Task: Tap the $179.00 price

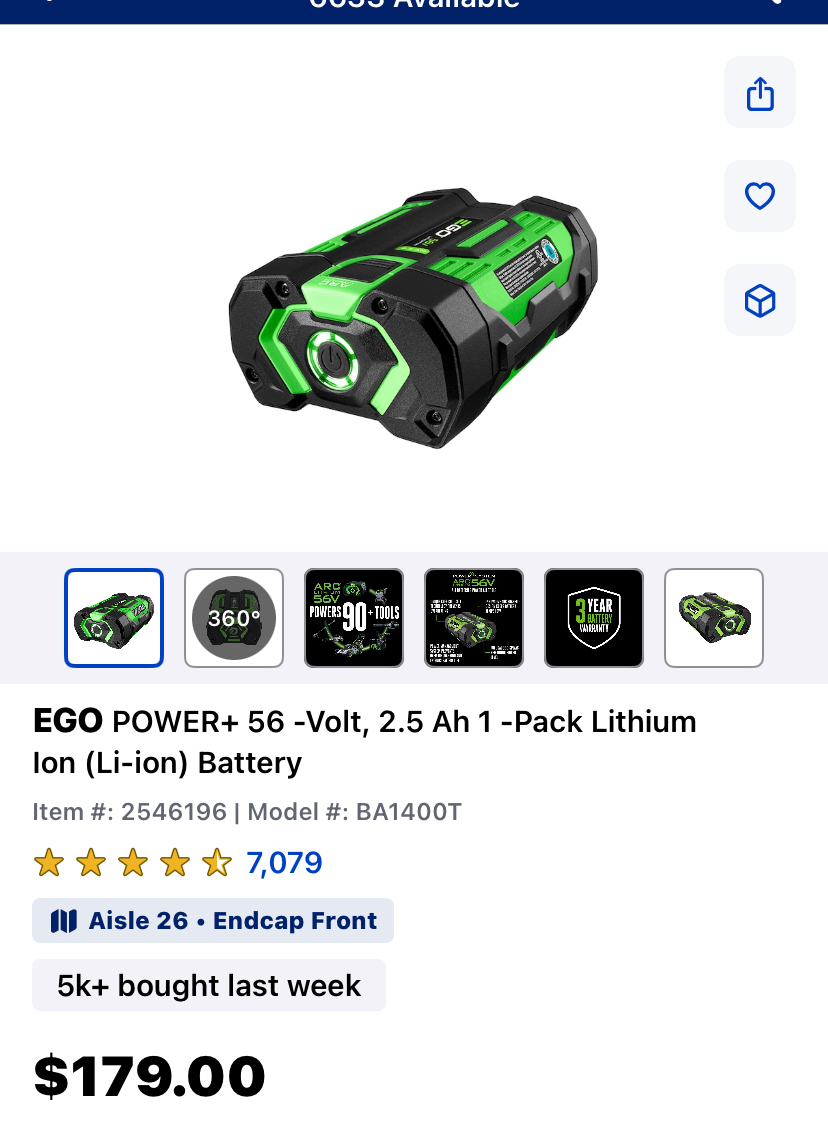Action: tap(149, 1076)
